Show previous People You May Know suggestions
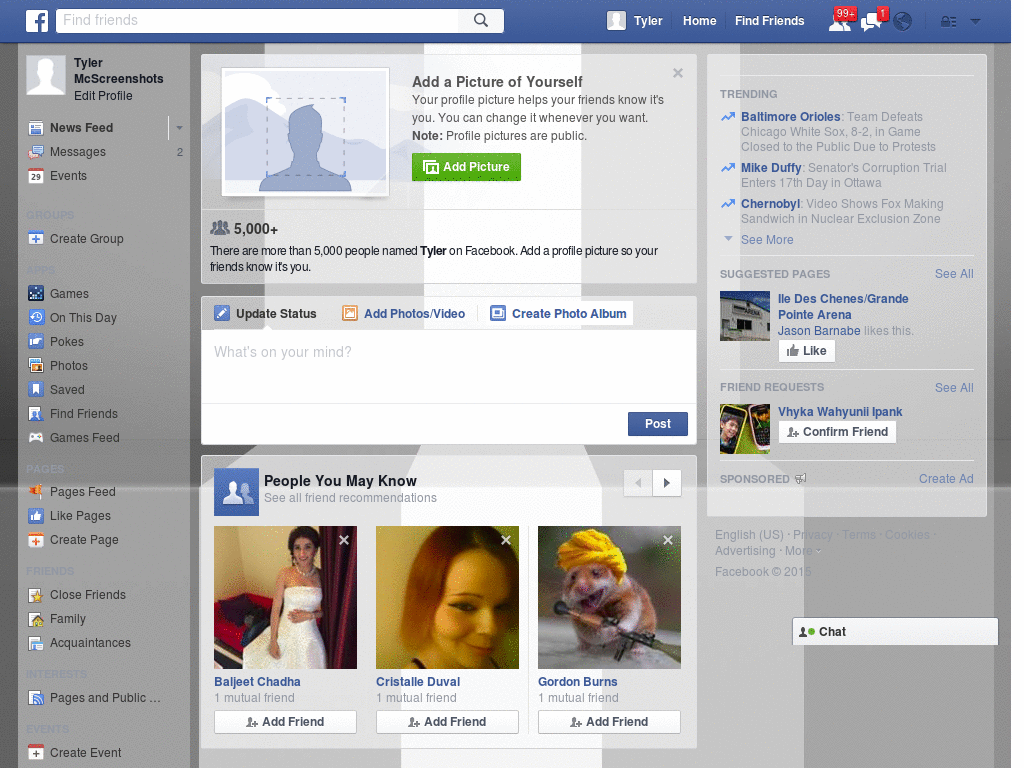The width and height of the screenshot is (1024, 768). coord(638,483)
